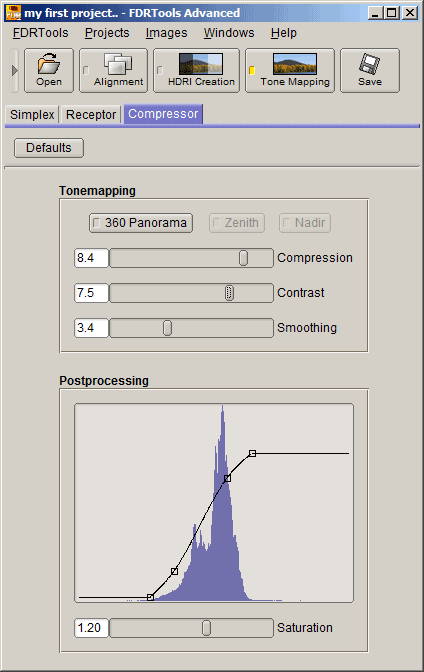Click the FDRTools app icon in title bar
This screenshot has height=672, width=424.
pyautogui.click(x=13, y=12)
